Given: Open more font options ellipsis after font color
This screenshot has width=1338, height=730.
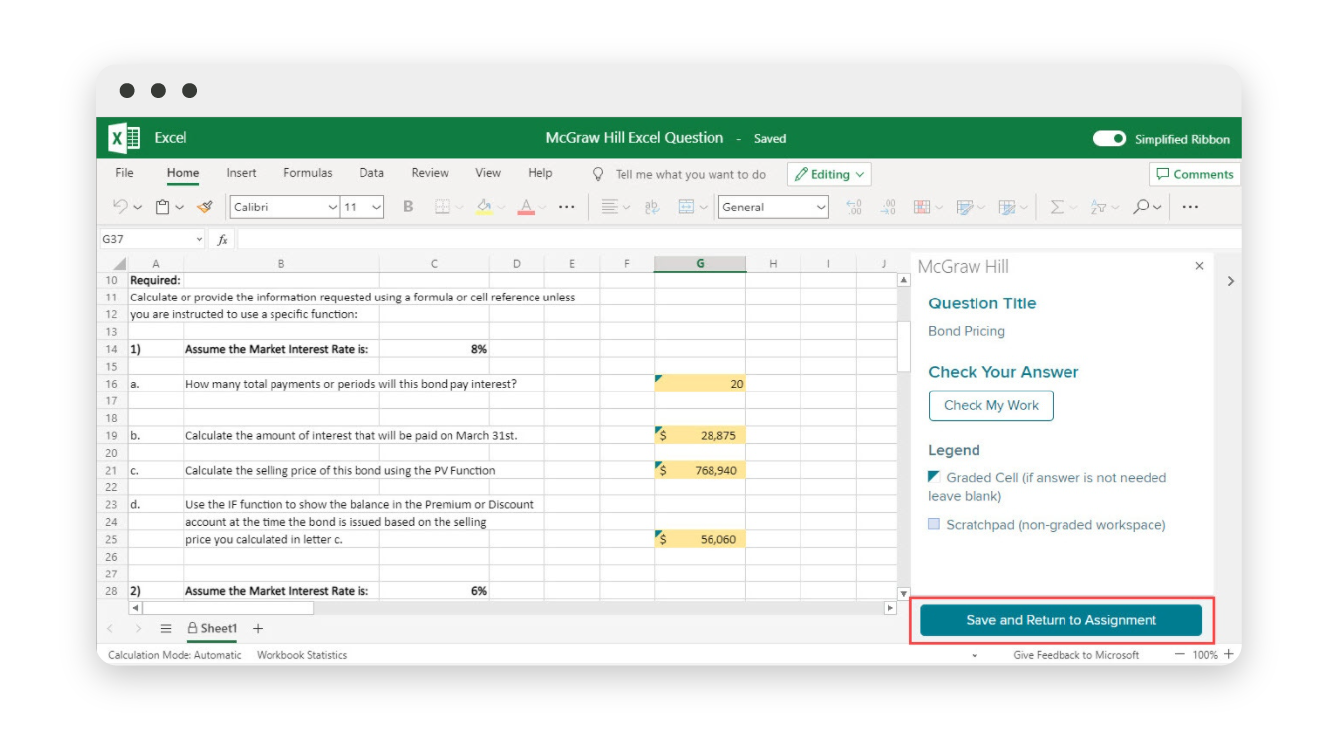Looking at the screenshot, I should (x=567, y=207).
